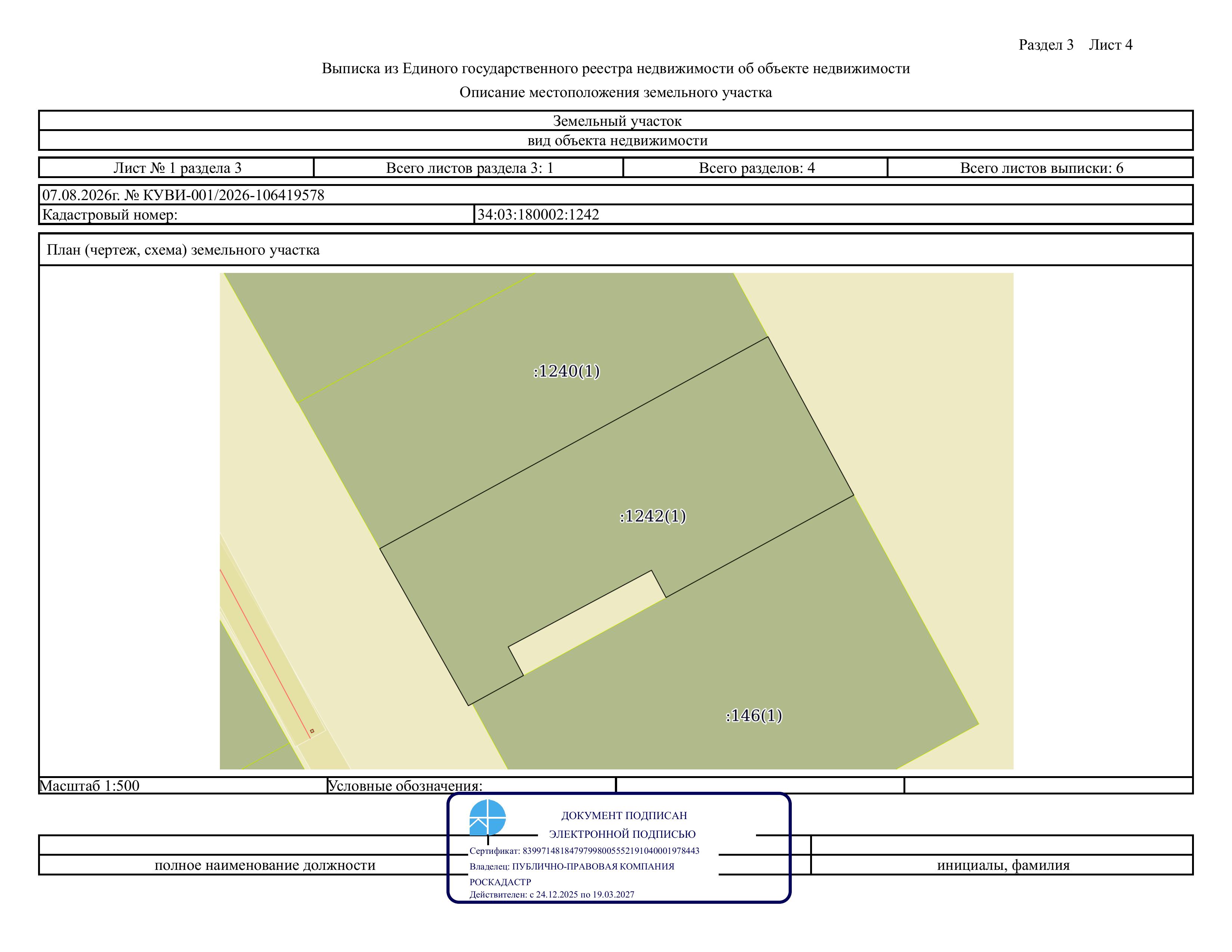Click the small square marker on red line

pos(312,731)
